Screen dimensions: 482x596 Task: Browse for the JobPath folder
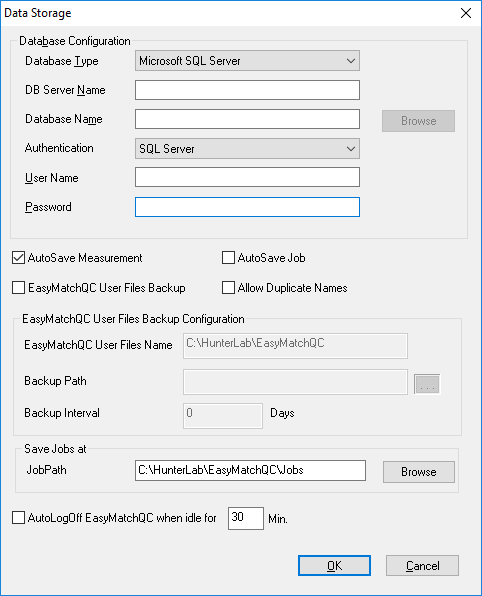pyautogui.click(x=419, y=472)
